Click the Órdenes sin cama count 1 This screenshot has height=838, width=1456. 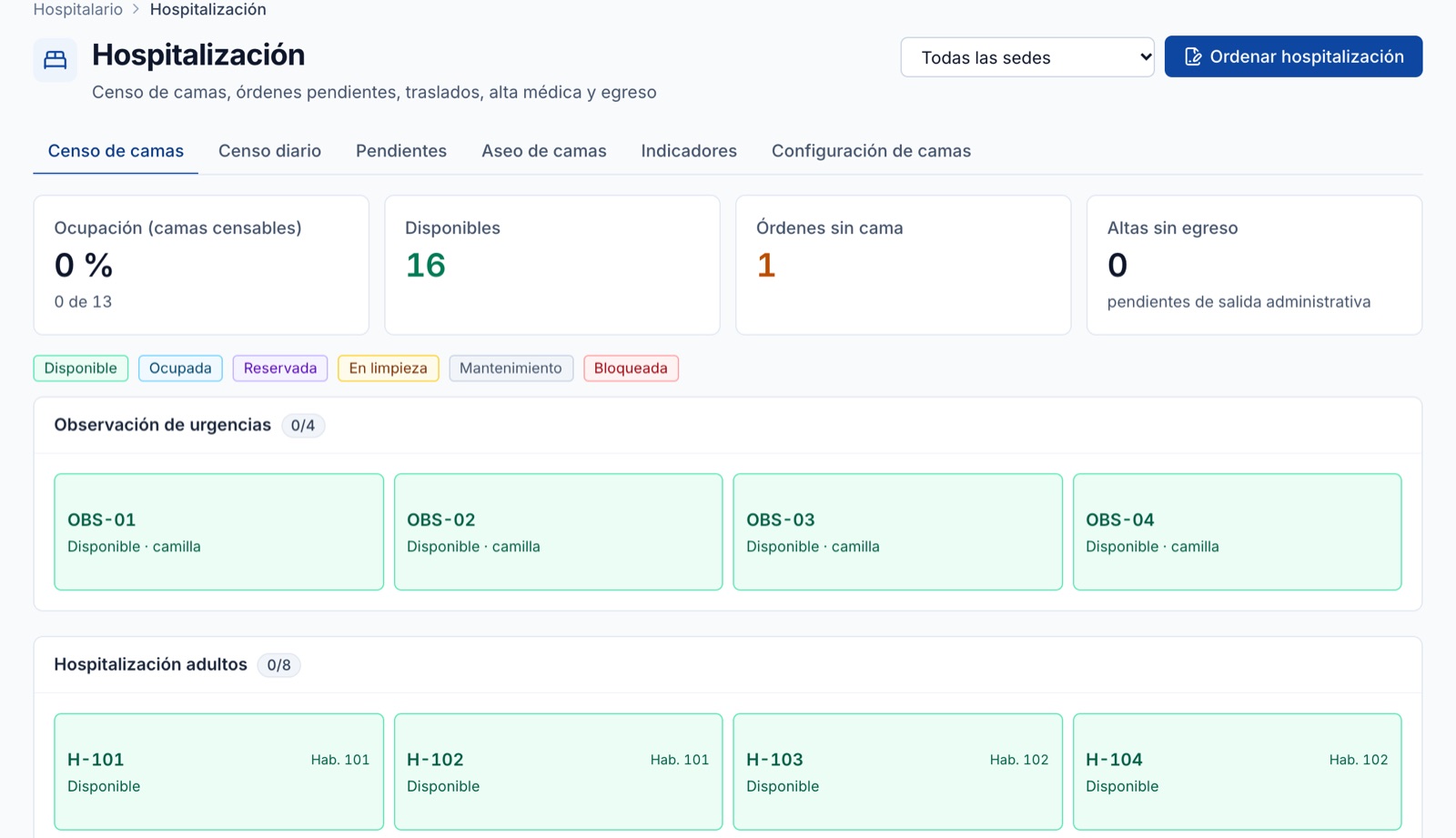coord(766,266)
